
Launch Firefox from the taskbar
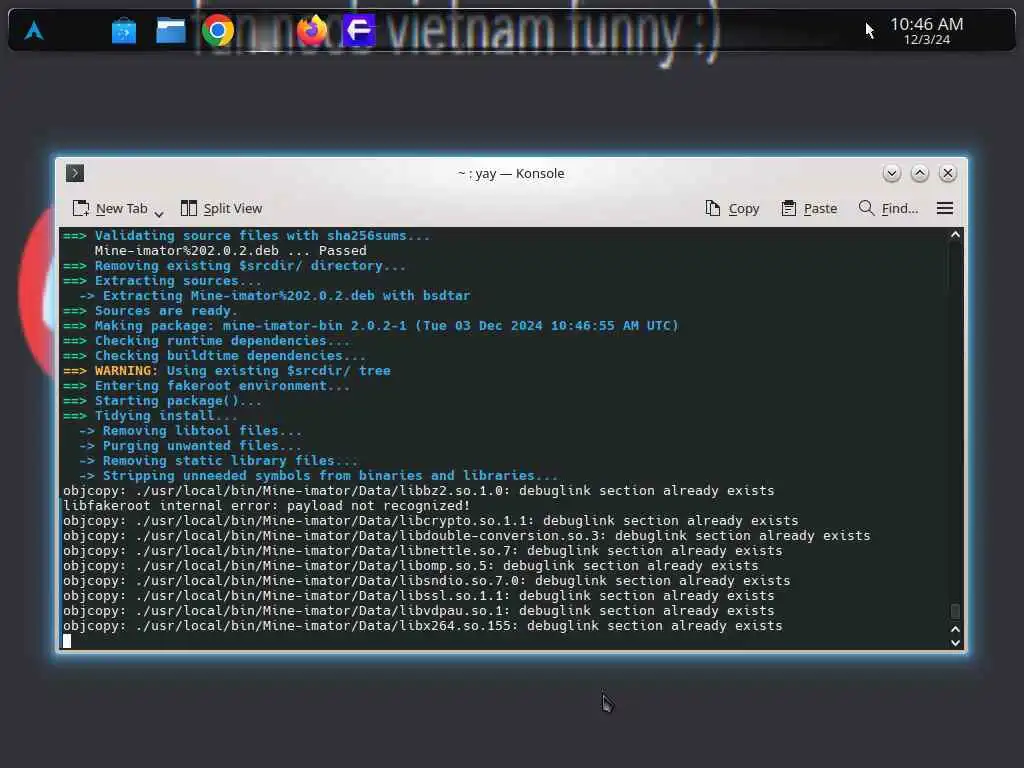click(x=312, y=30)
